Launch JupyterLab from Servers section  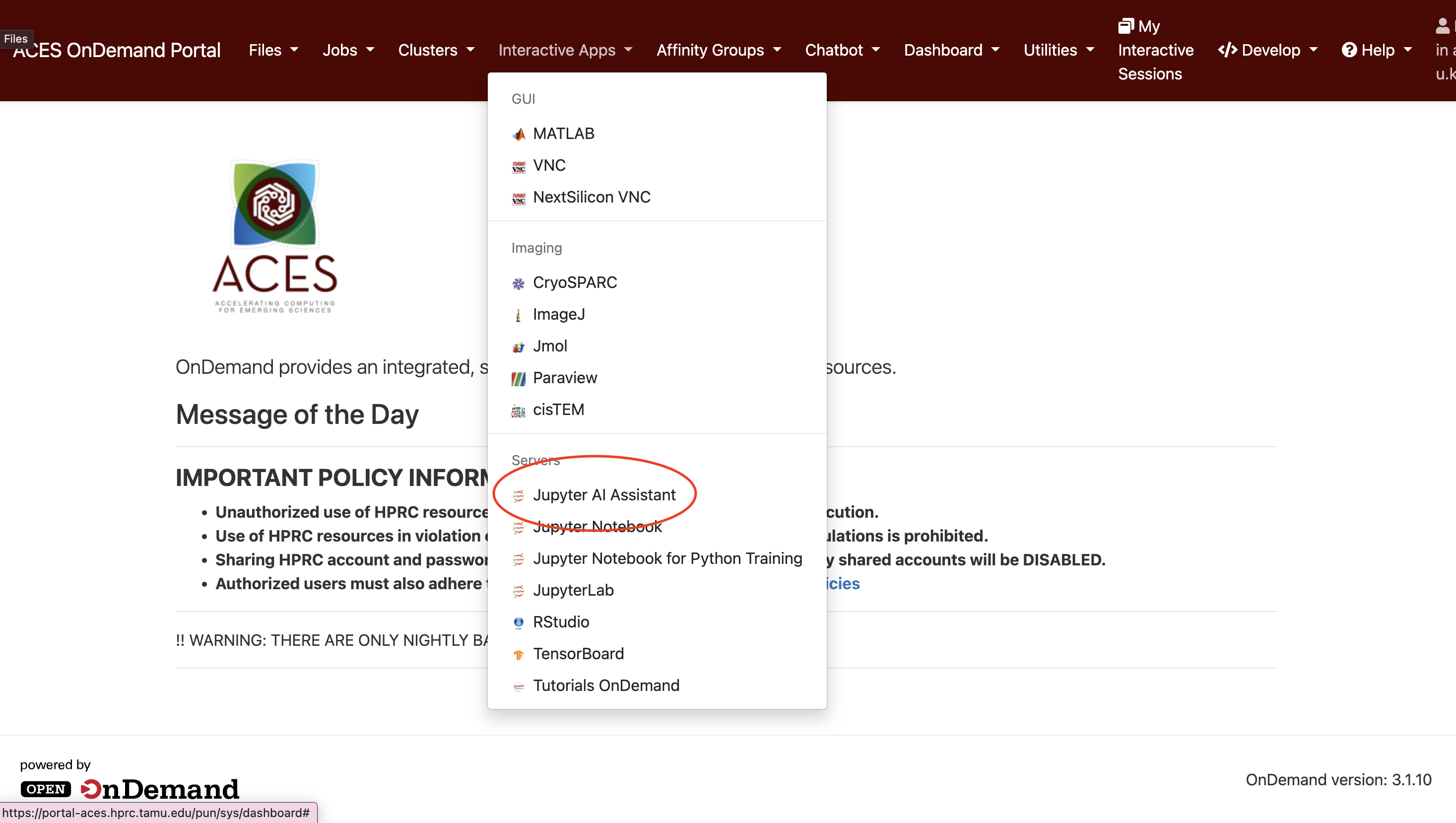[657, 590]
